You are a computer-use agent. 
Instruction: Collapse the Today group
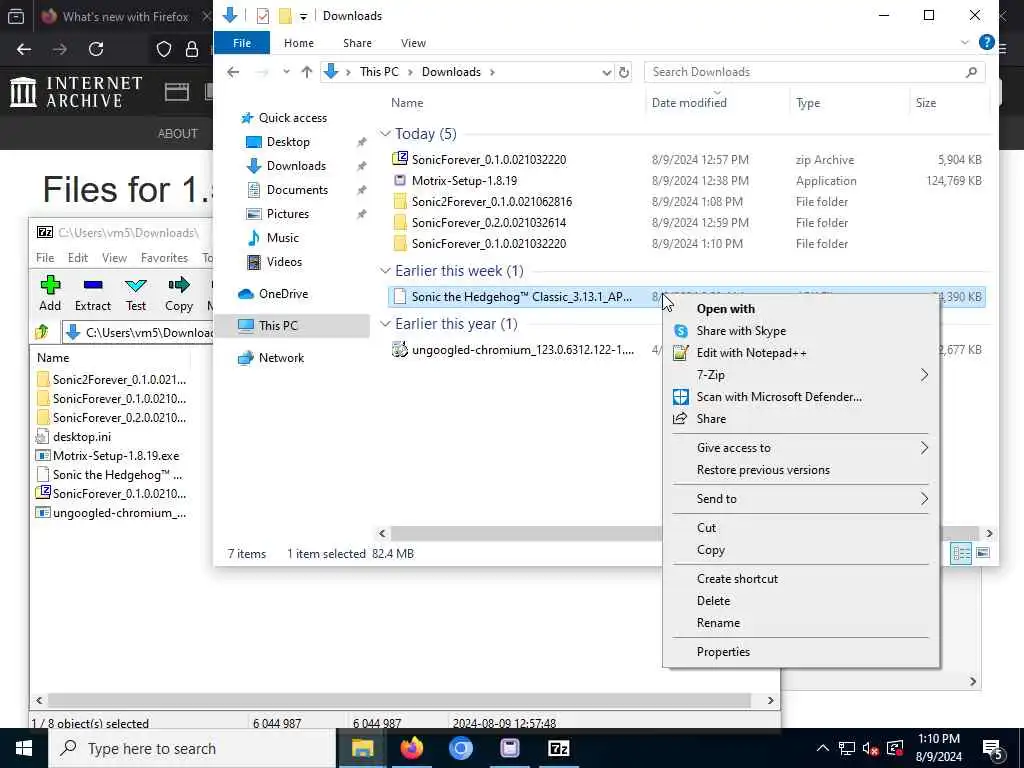coord(385,134)
